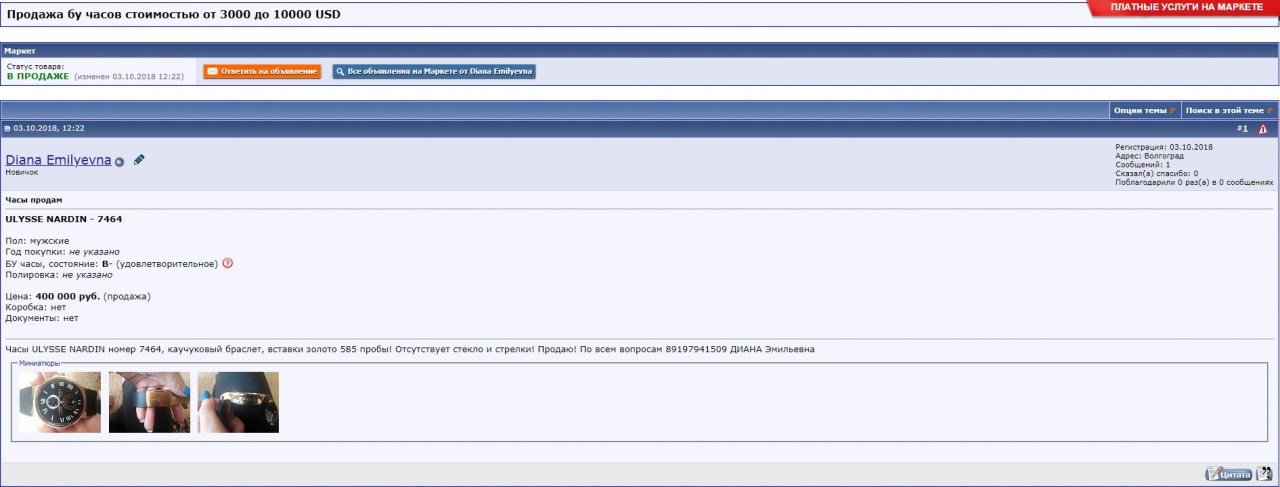The image size is (1280, 487).
Task: Expand the Опции темы dropdown menu
Action: tap(1144, 111)
